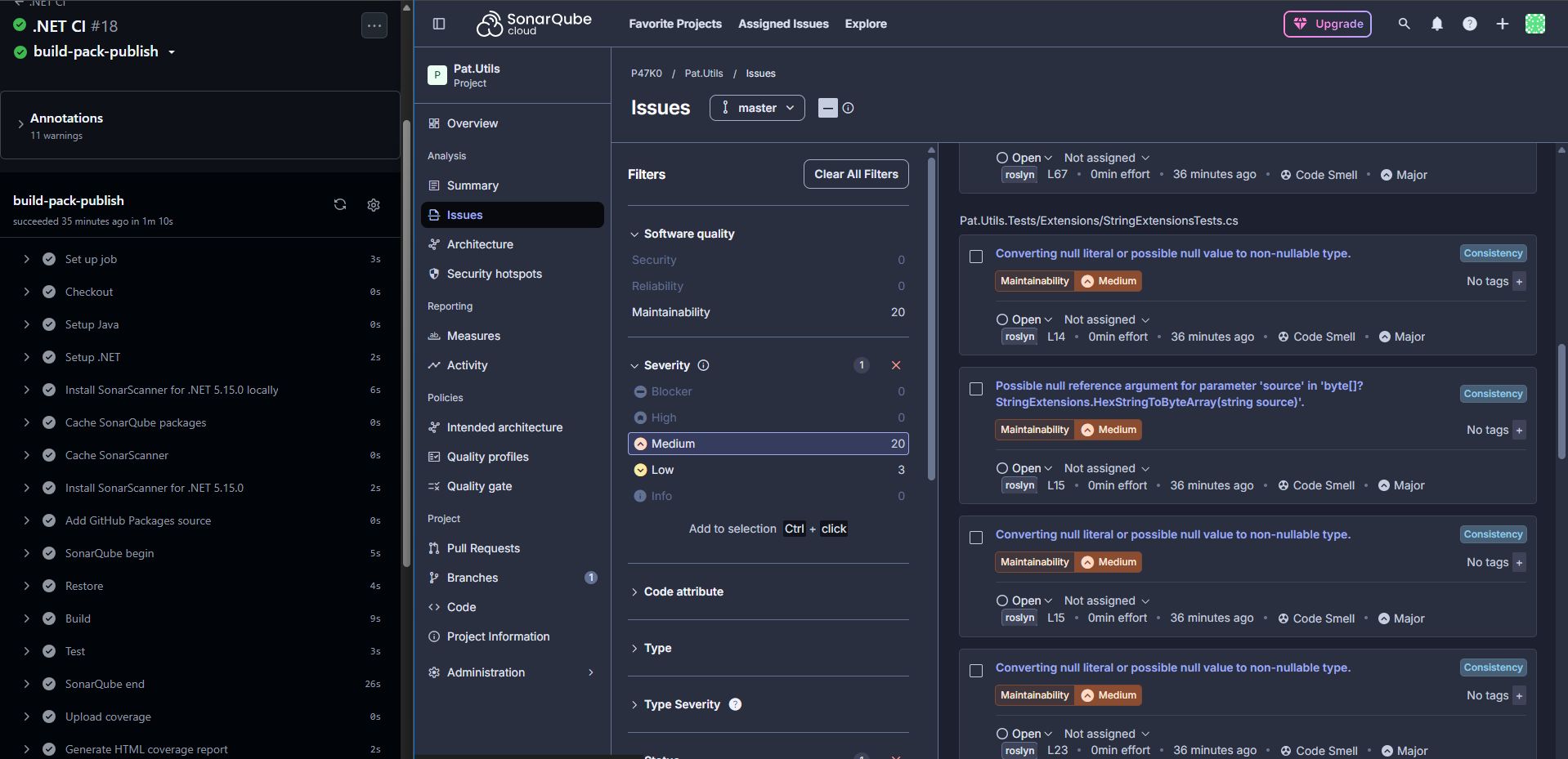Click the re-run jobs refresh icon
This screenshot has height=759, width=1568.
pyautogui.click(x=340, y=205)
